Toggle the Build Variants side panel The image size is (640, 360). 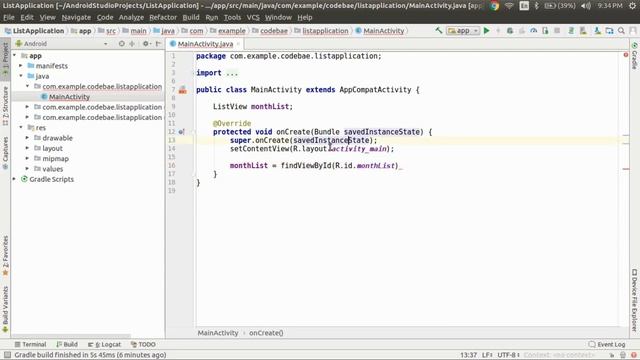5,309
